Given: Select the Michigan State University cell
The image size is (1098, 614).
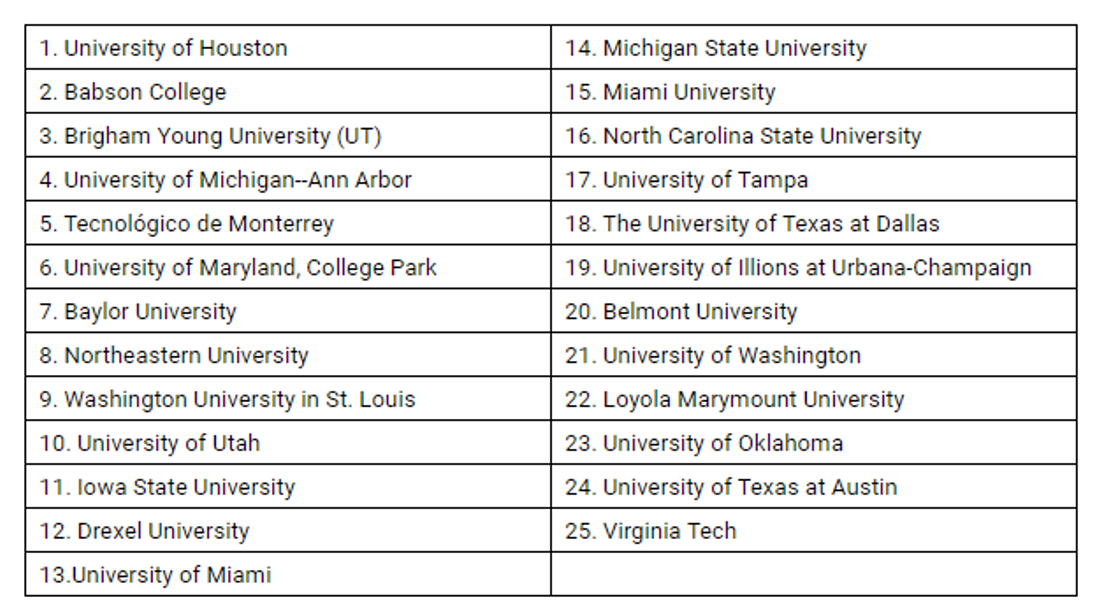Looking at the screenshot, I should (x=715, y=48).
